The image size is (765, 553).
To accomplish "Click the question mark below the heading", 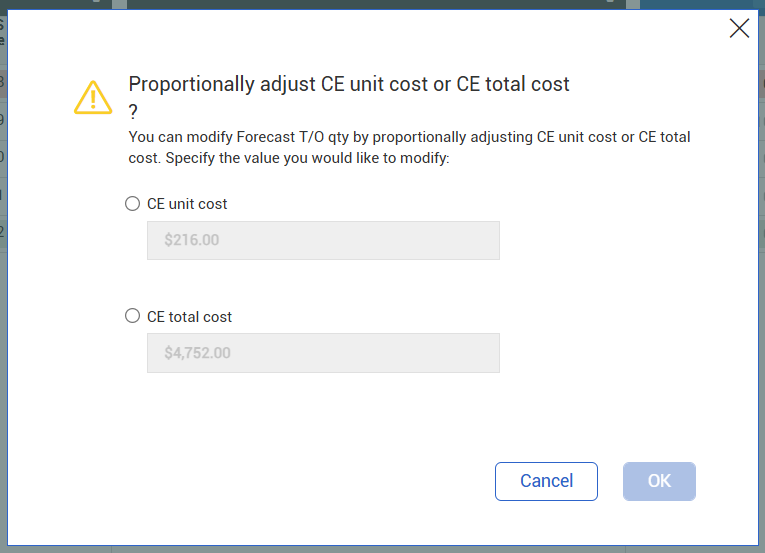I will click(134, 112).
